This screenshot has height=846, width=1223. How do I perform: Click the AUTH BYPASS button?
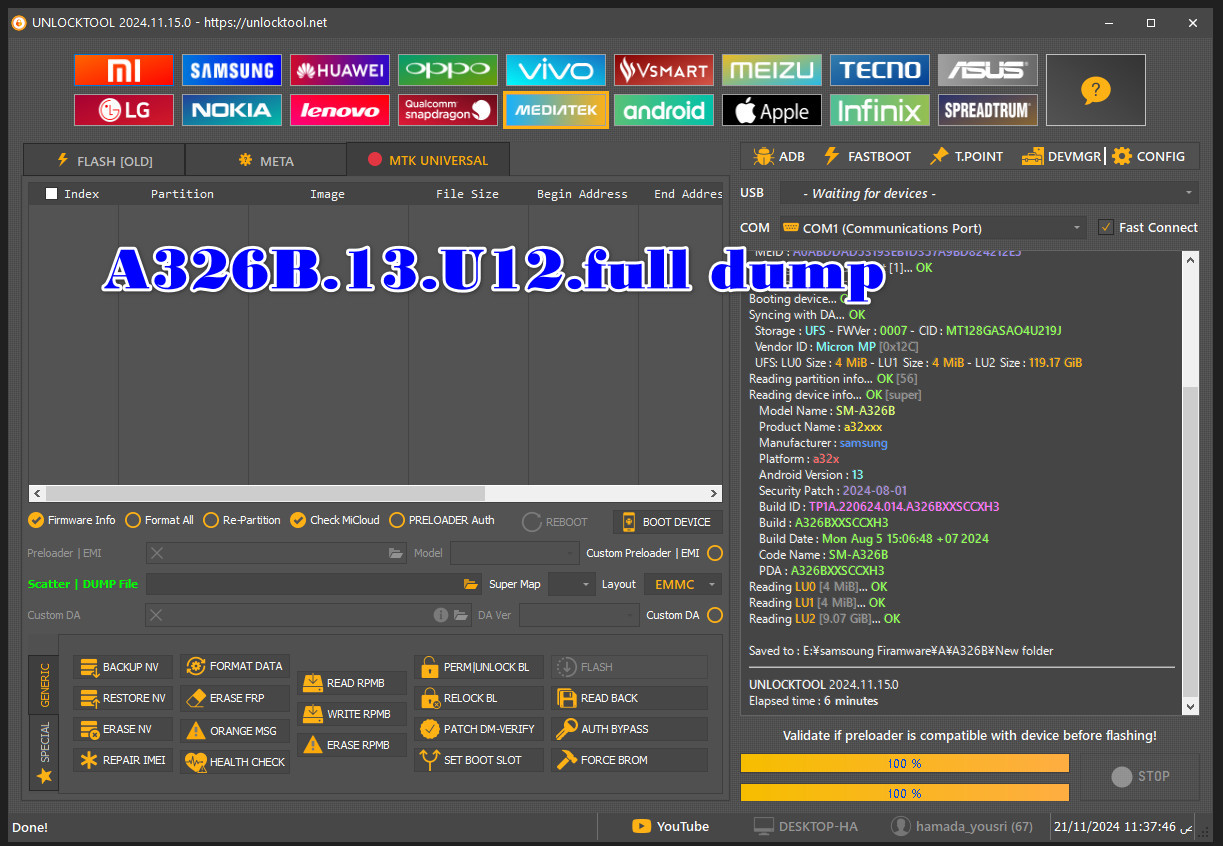point(629,729)
